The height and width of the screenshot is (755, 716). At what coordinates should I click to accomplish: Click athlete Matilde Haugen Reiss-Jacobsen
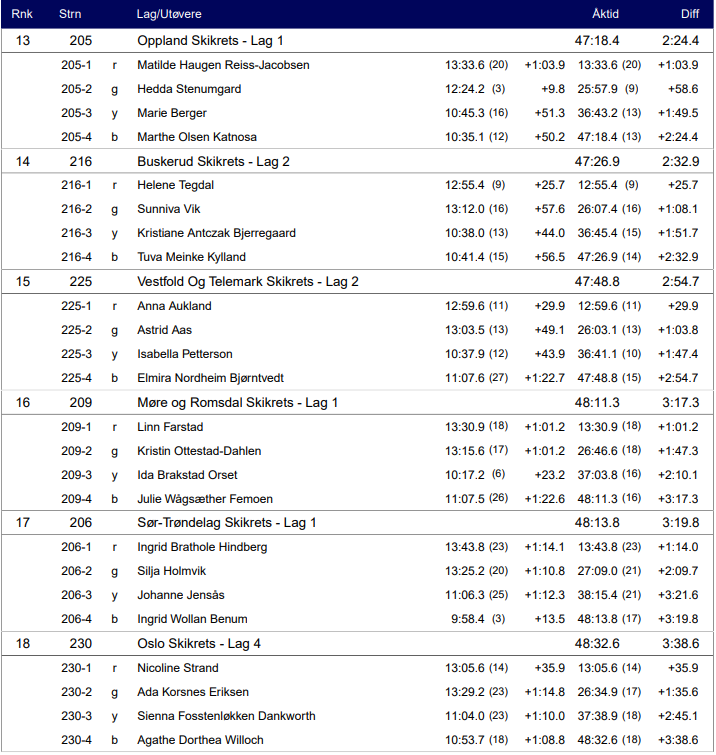(x=223, y=65)
